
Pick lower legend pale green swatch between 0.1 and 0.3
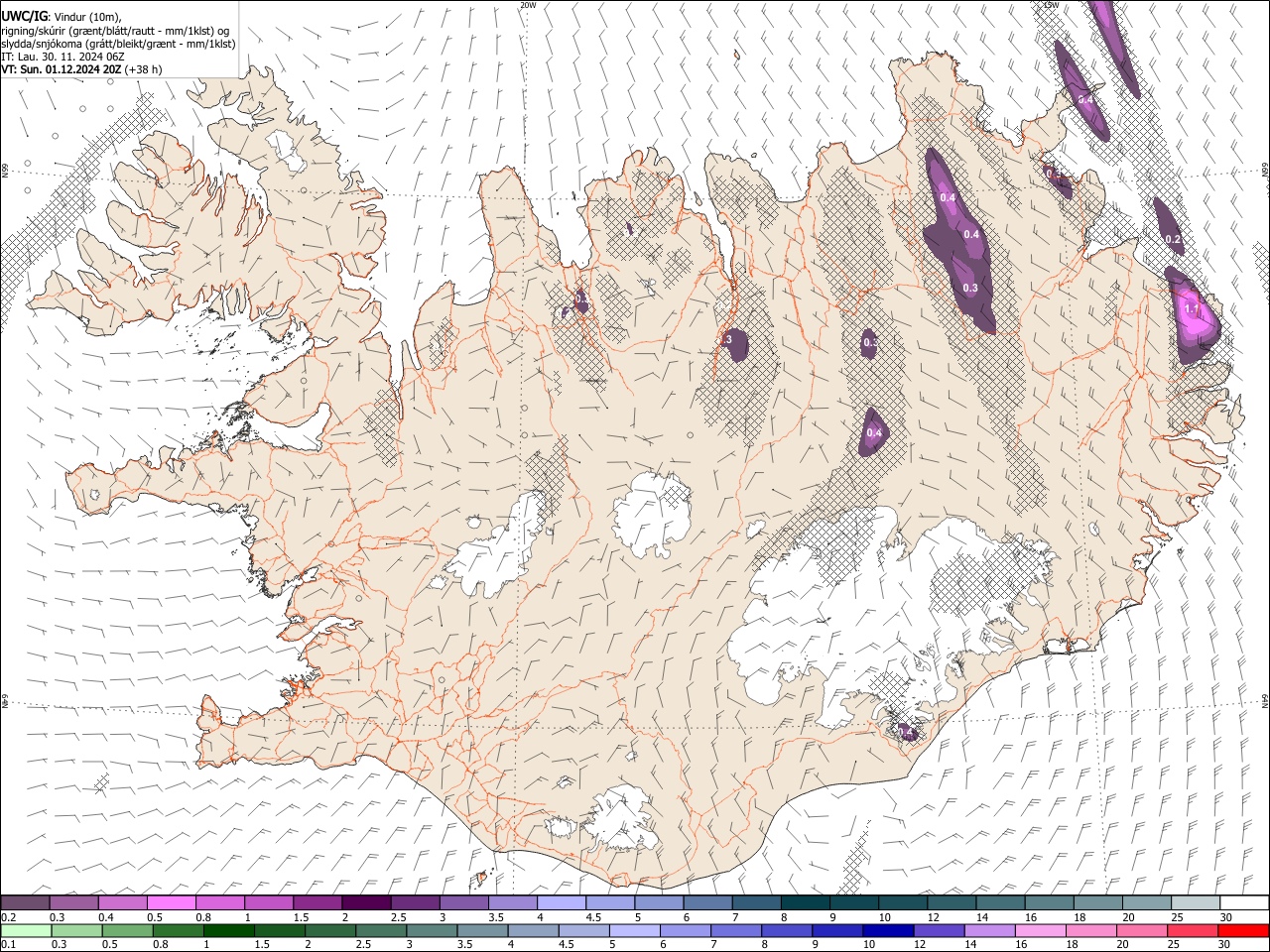coord(26,930)
